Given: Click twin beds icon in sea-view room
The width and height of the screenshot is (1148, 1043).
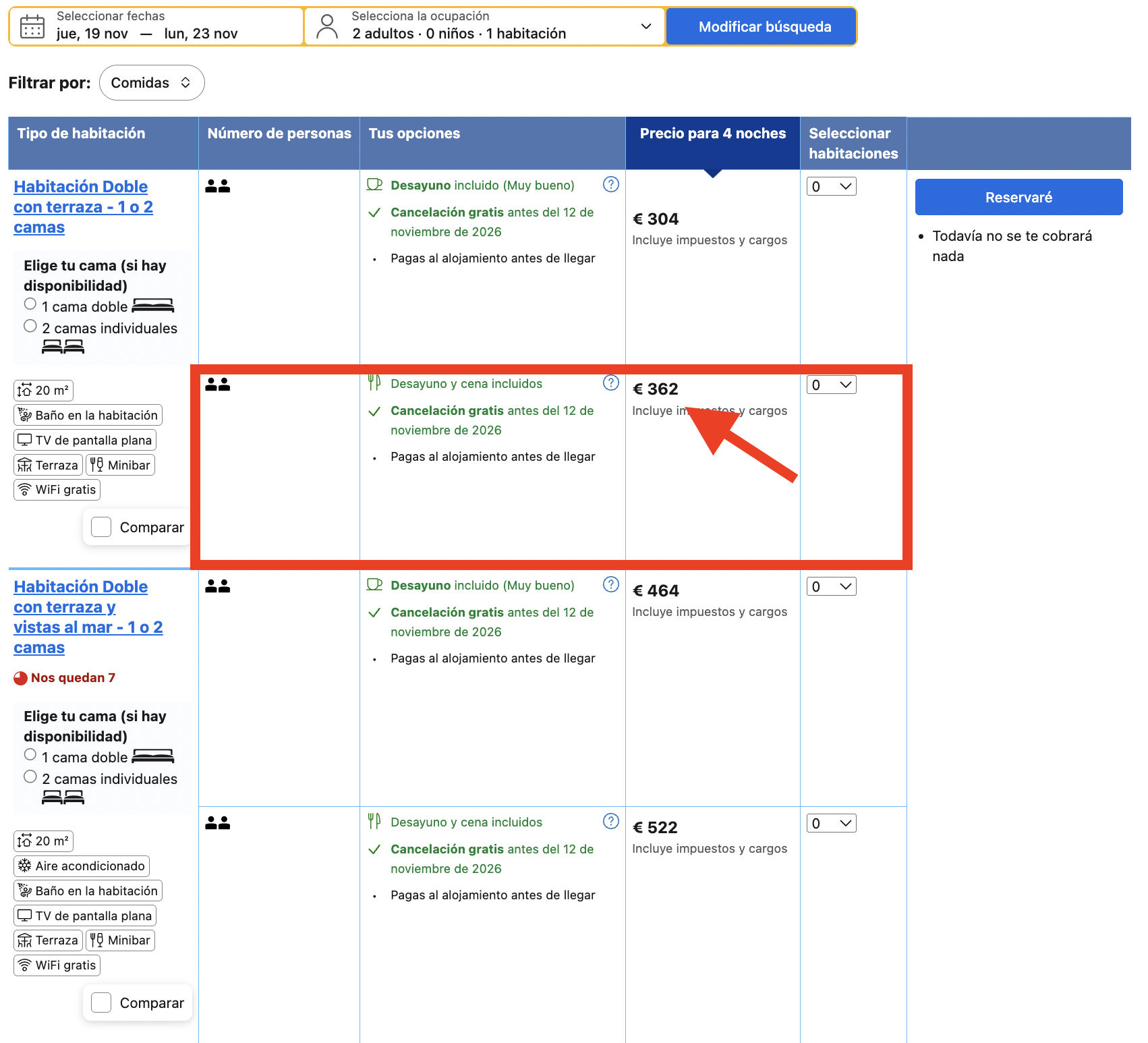Looking at the screenshot, I should (63, 798).
